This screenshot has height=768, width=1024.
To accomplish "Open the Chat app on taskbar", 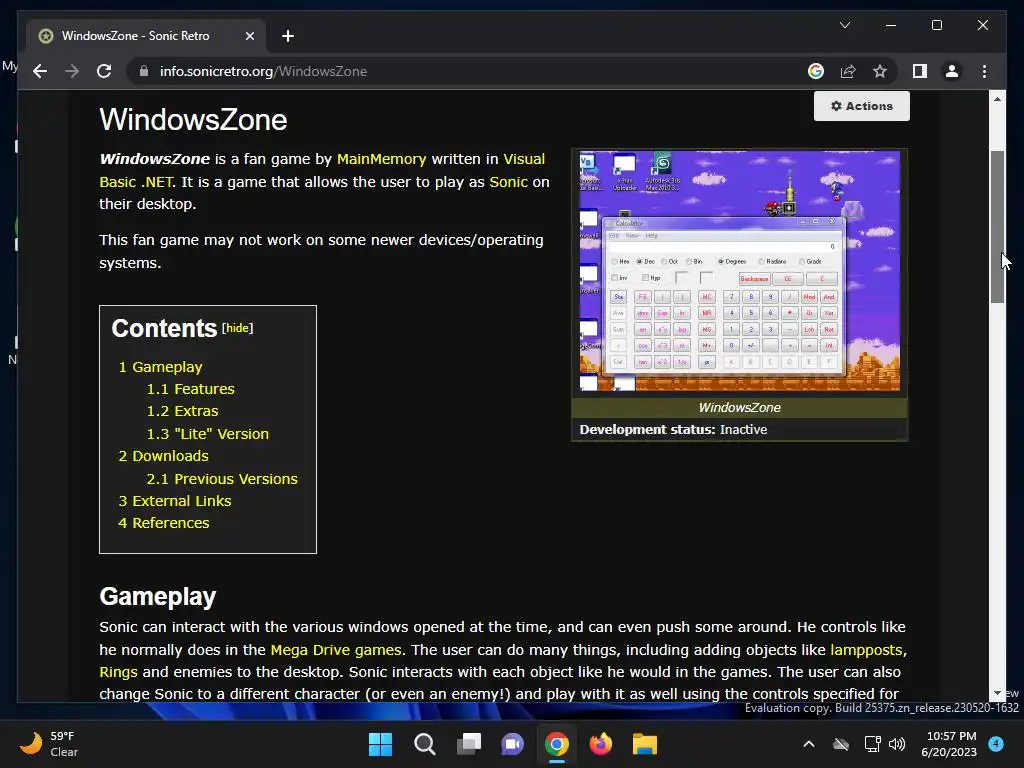I will coord(513,744).
